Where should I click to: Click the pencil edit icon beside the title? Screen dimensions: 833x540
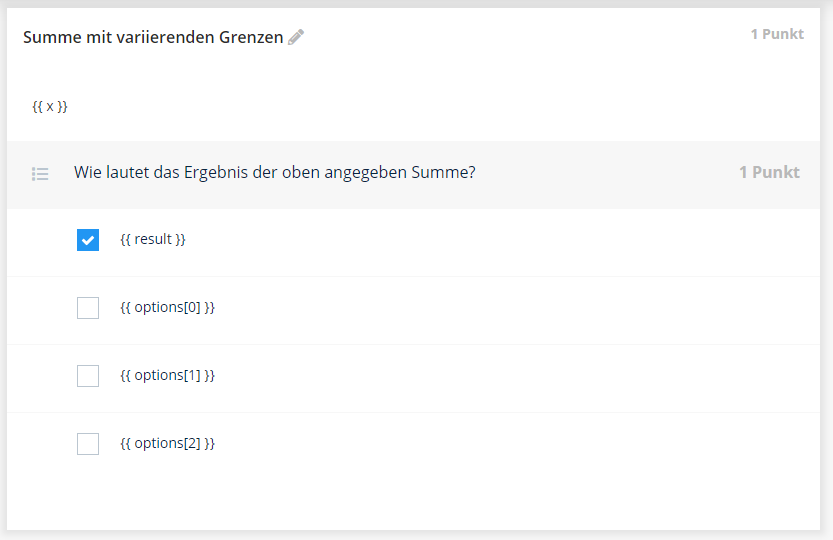tap(296, 37)
